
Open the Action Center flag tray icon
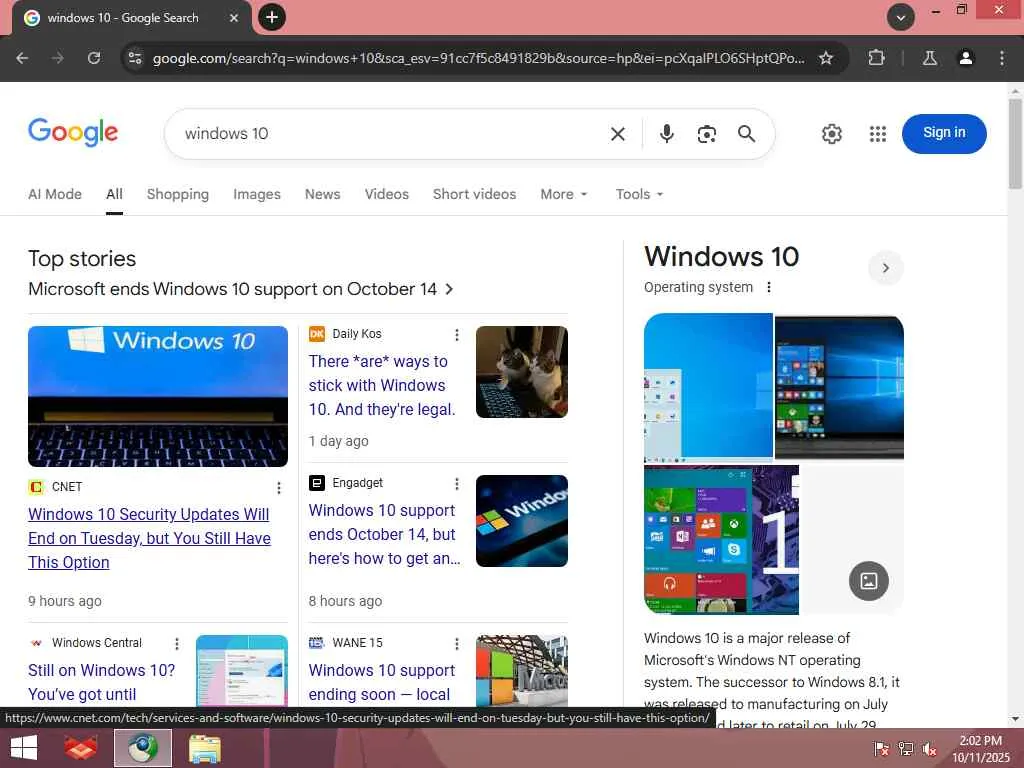click(x=881, y=749)
